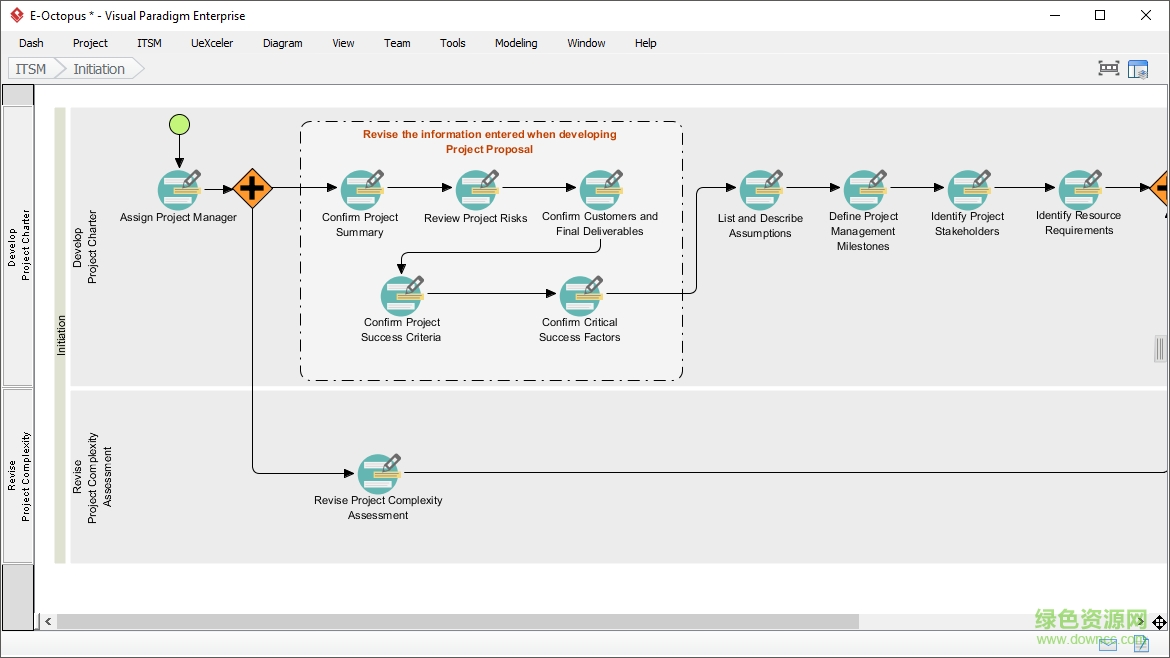Click the fit-to-window icon in top right
Screen dimensions: 1170x658
(x=1108, y=69)
